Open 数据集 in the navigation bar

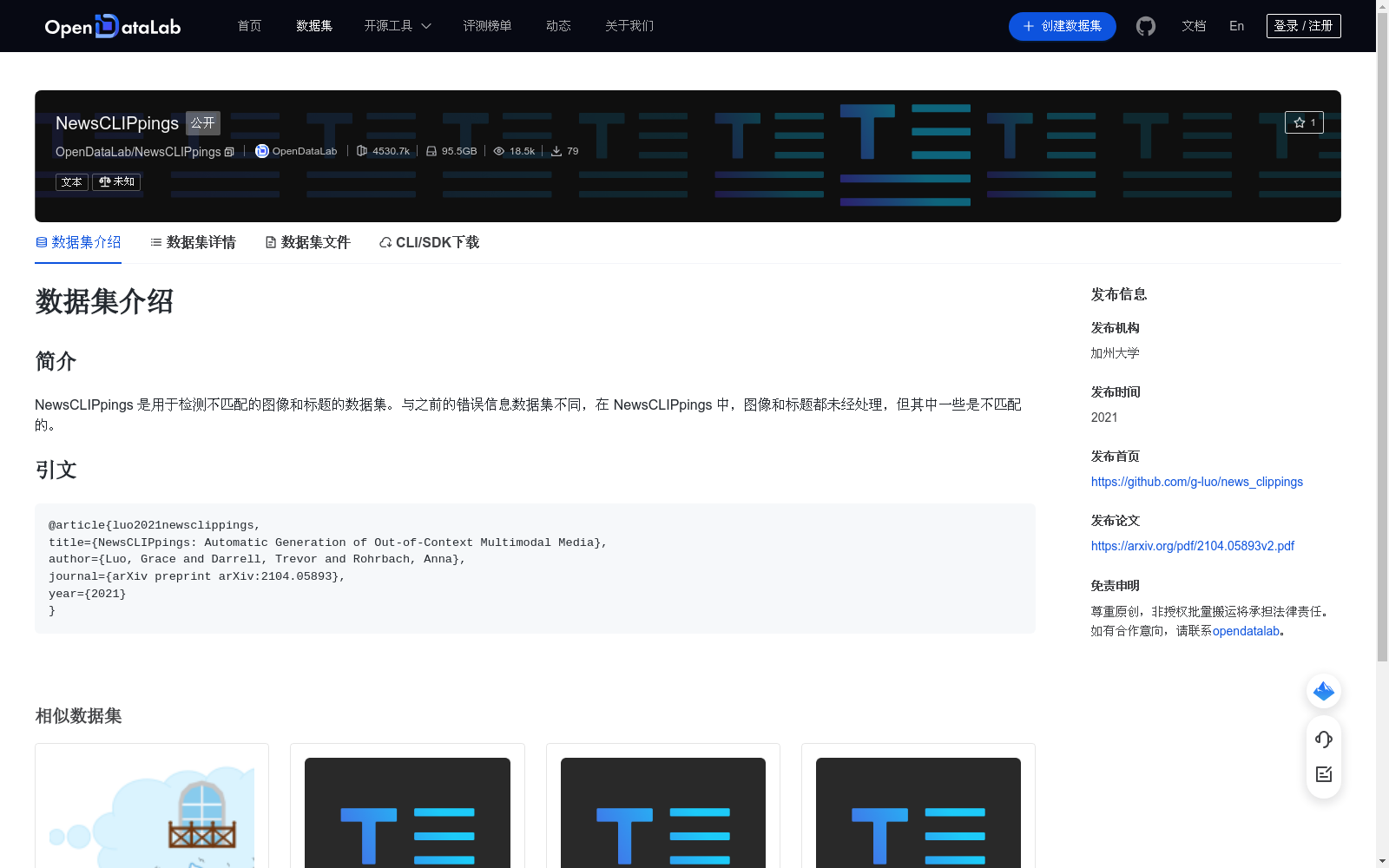click(314, 26)
